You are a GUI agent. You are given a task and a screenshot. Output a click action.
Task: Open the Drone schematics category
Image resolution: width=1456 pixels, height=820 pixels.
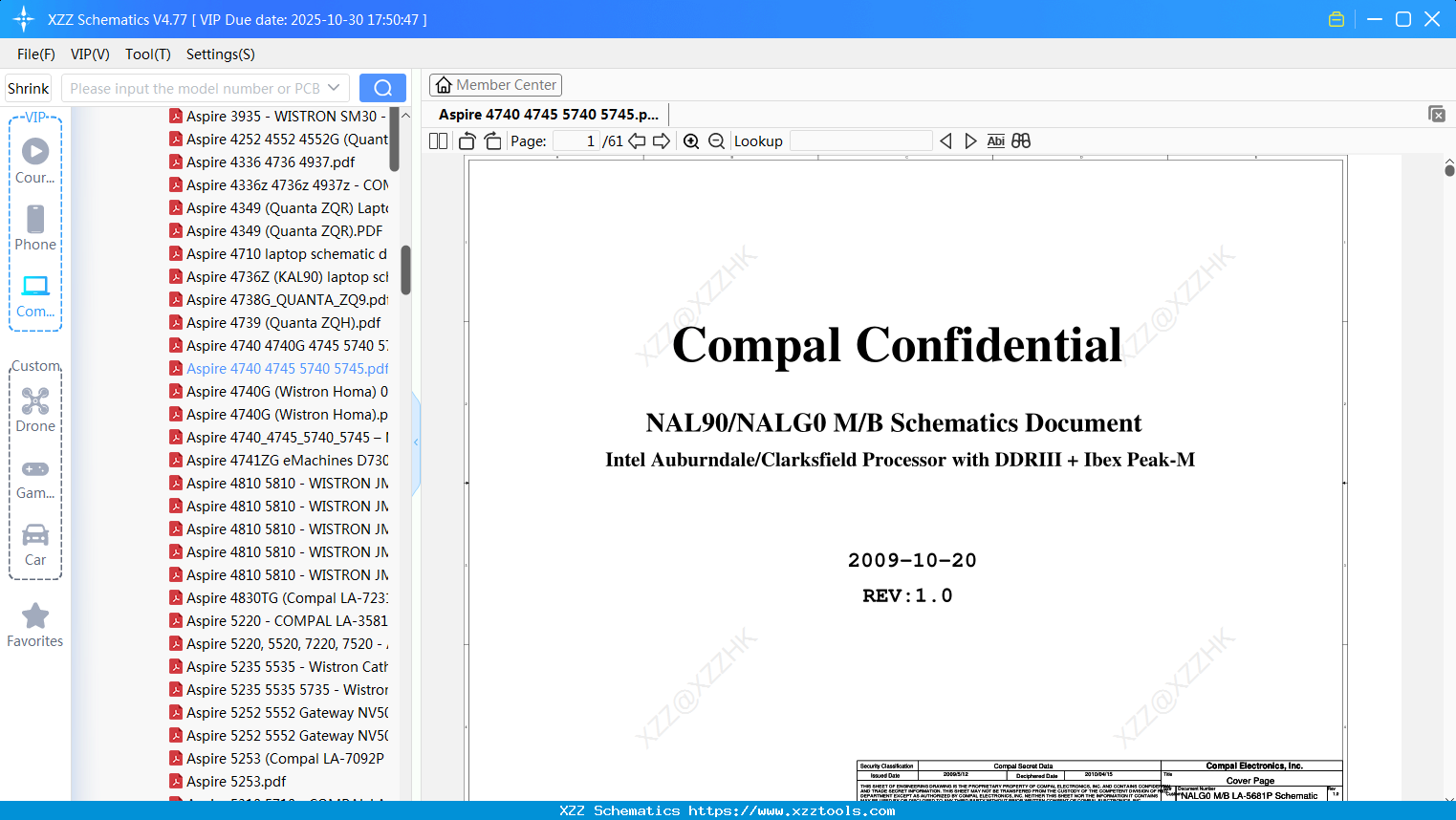pos(35,410)
